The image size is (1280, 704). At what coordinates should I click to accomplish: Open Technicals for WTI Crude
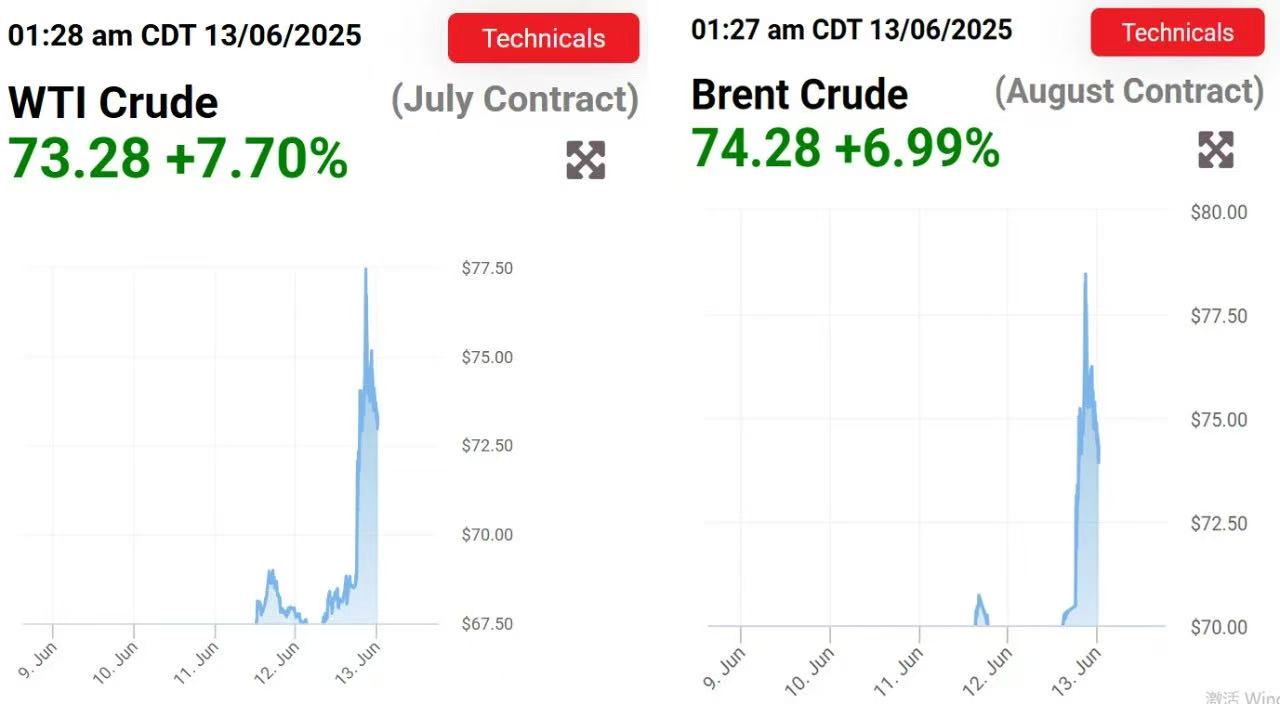coord(543,38)
